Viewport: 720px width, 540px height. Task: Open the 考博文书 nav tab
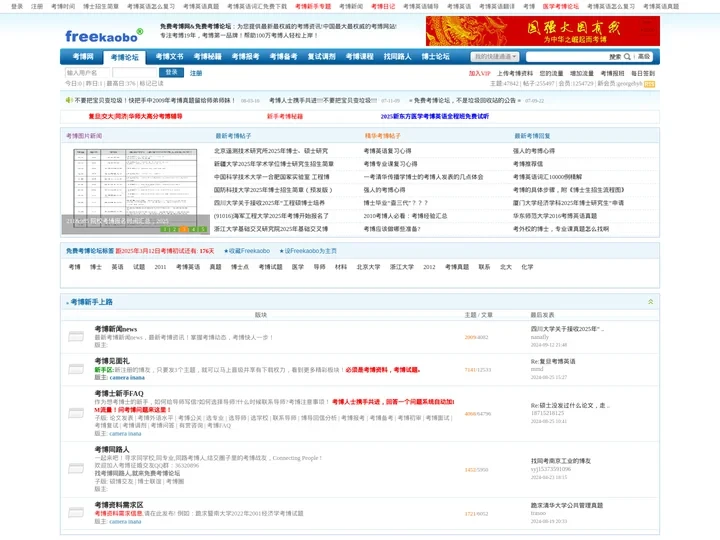pyautogui.click(x=169, y=56)
